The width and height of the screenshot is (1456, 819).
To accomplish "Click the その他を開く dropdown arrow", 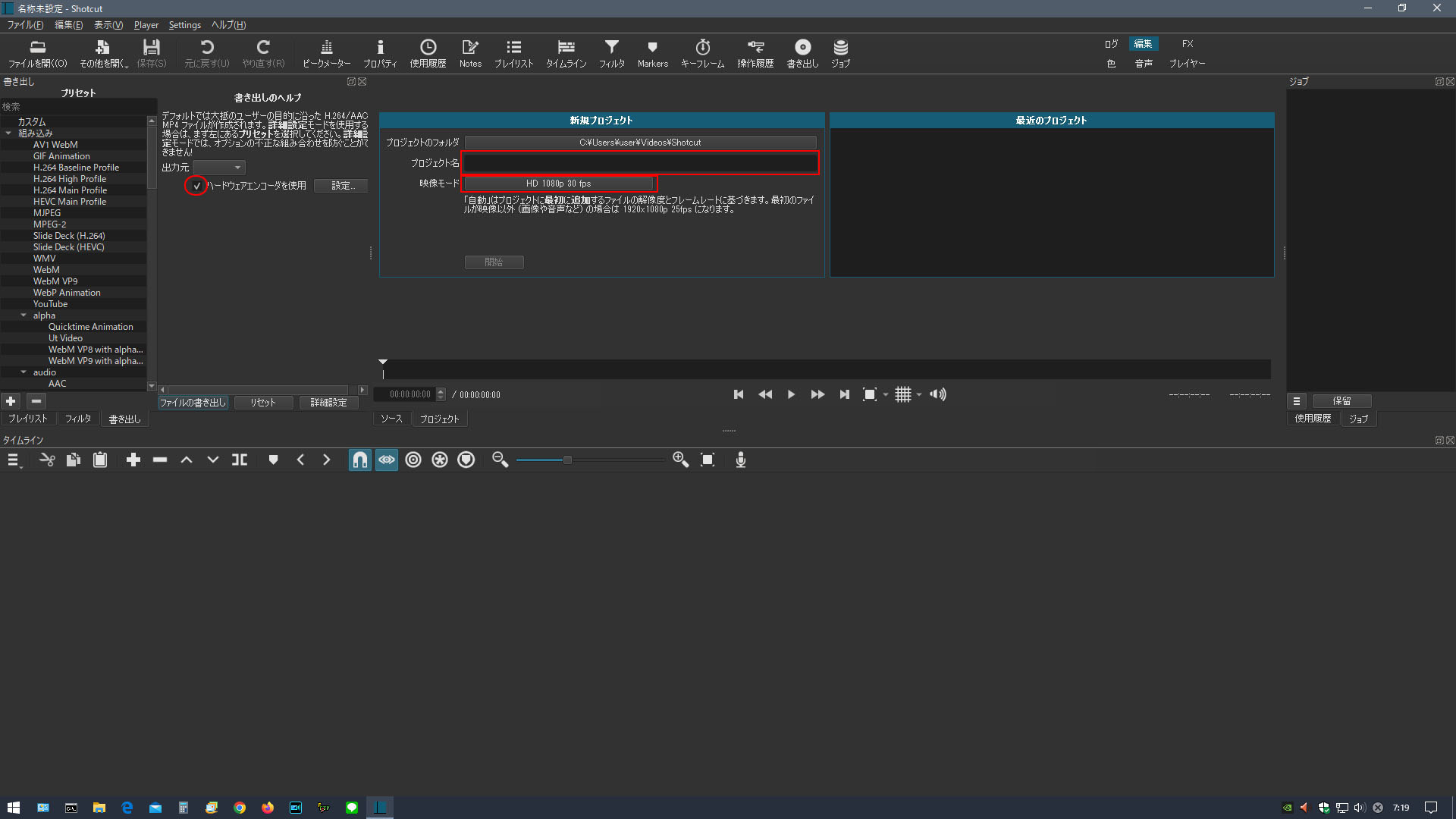I will (127, 65).
